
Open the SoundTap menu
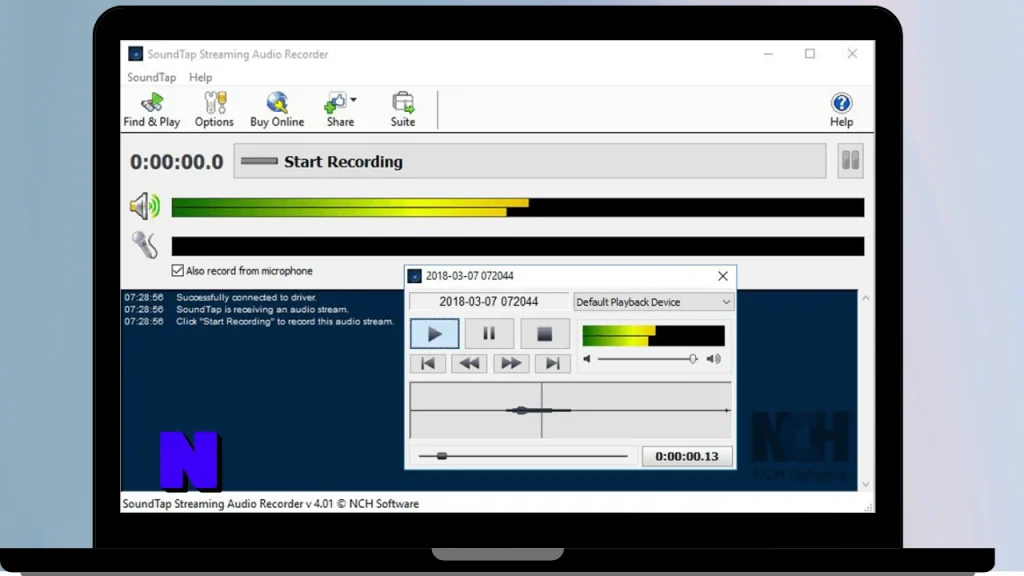(152, 77)
